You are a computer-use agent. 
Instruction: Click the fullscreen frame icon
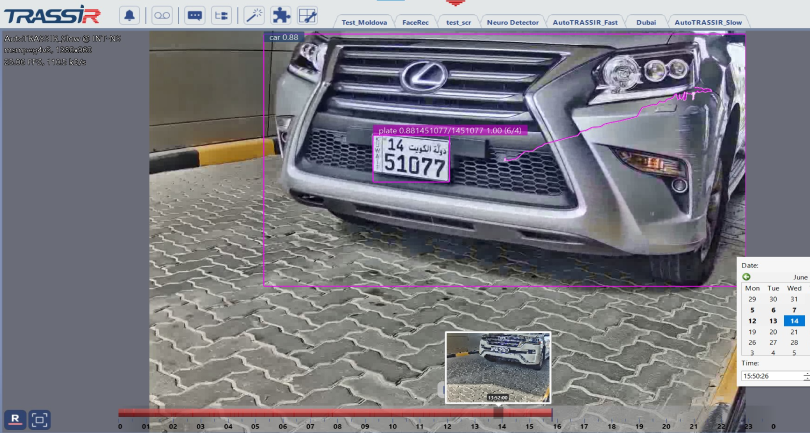(x=40, y=419)
